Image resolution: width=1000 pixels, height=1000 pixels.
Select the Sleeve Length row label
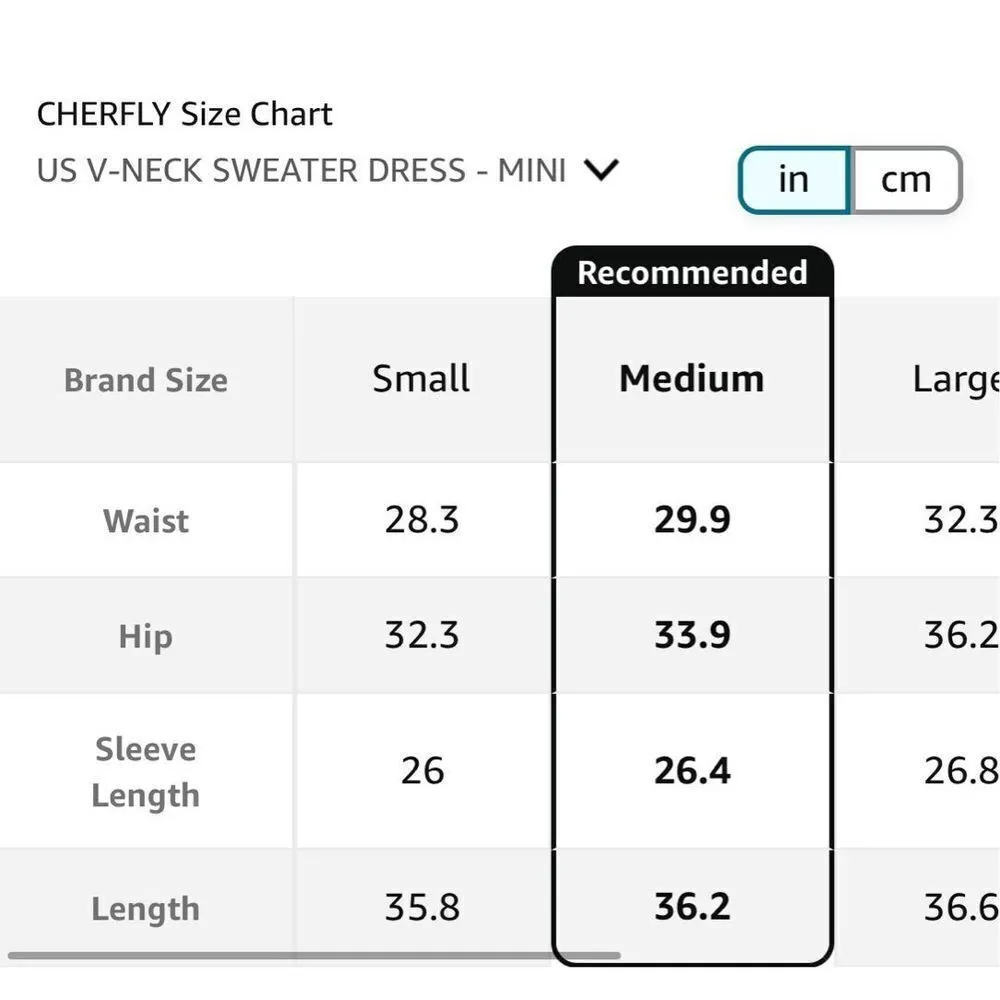(145, 771)
